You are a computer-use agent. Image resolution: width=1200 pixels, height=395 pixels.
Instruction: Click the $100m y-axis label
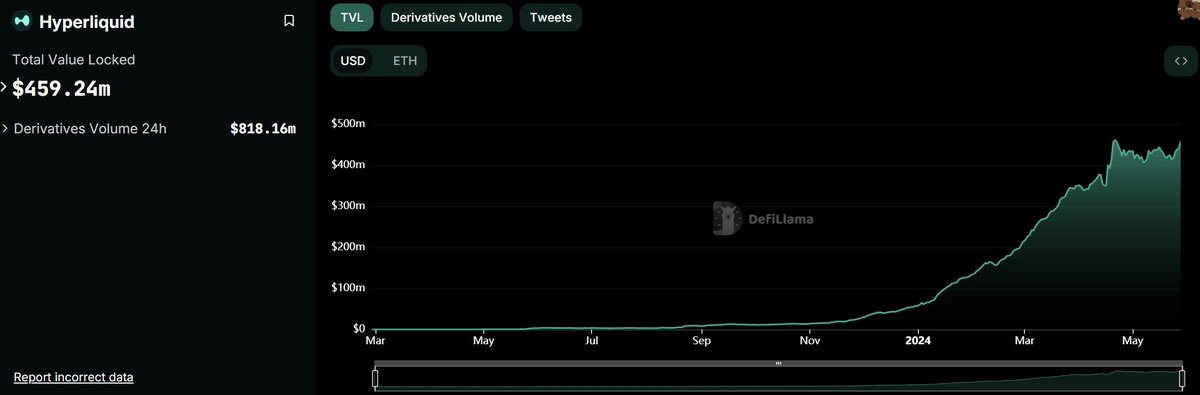point(347,288)
